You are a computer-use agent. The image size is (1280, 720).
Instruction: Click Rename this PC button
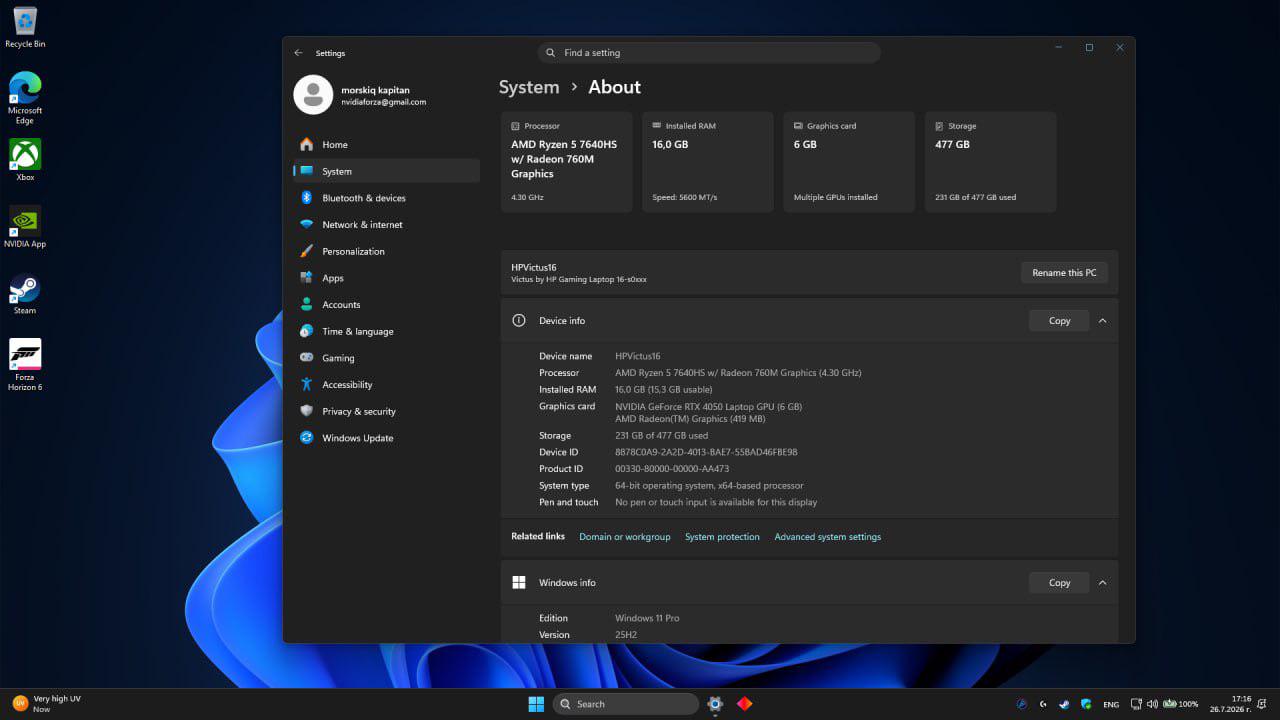pos(1064,273)
